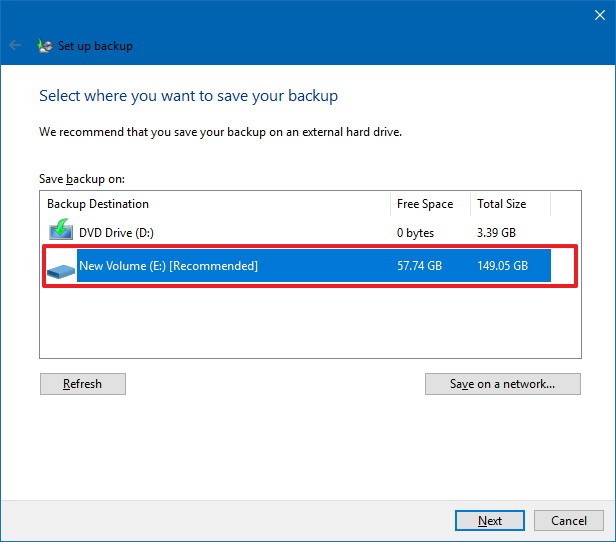Click the 149.05 GB total size value
Screen dimensions: 616x542
coord(502,266)
